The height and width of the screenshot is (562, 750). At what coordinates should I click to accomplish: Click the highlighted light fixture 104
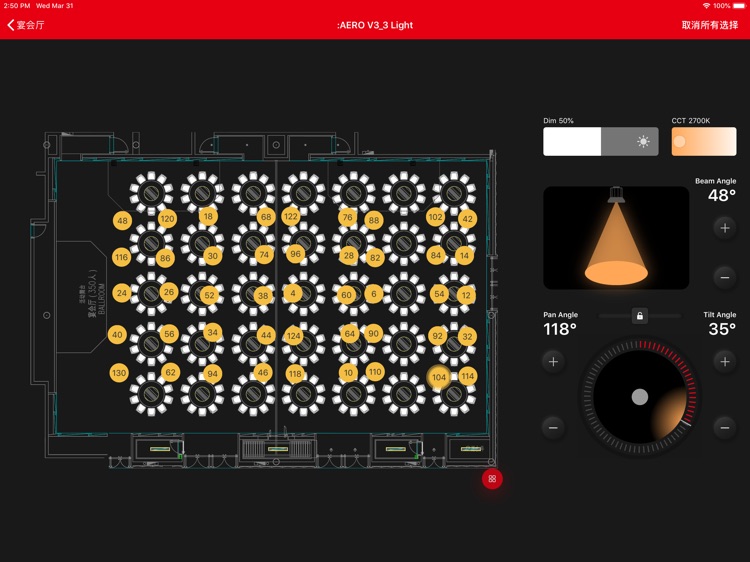[439, 377]
